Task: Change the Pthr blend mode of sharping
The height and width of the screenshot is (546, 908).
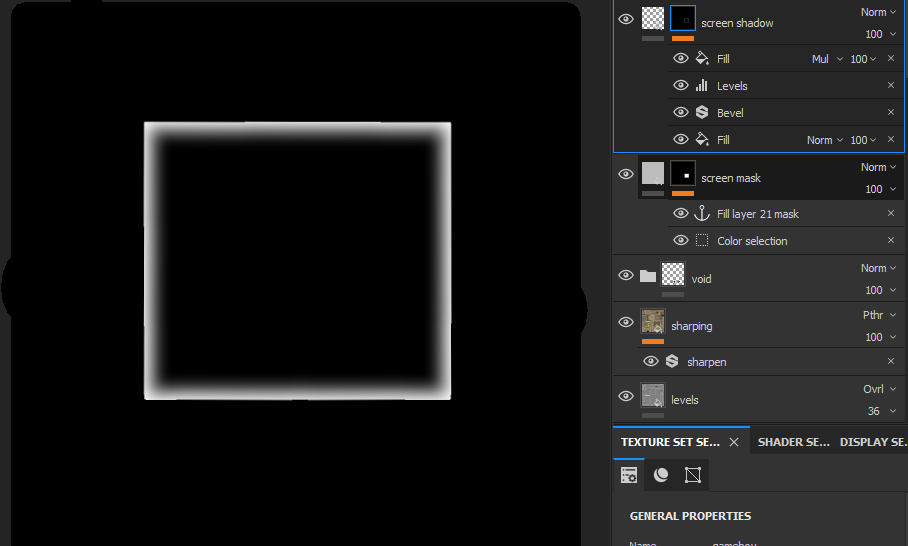Action: point(880,315)
